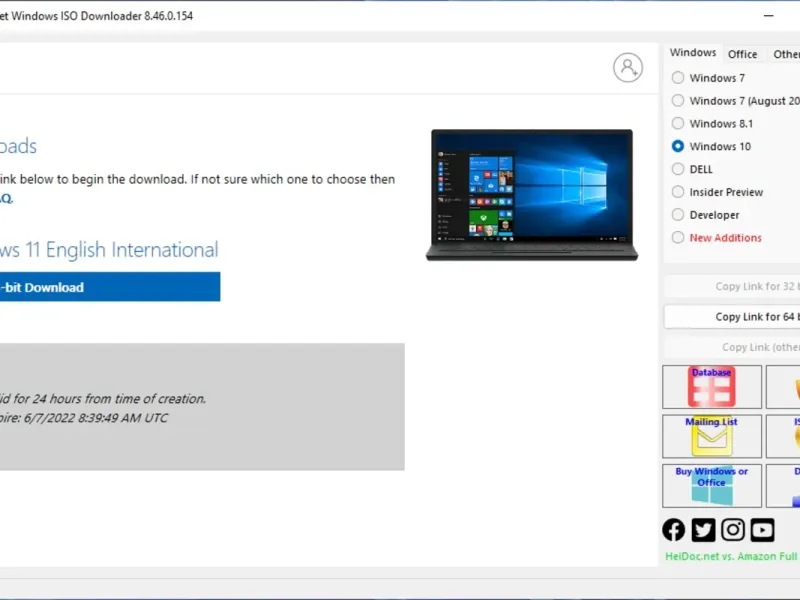The image size is (800, 600).
Task: Click the Windows 10 laptop image
Action: [532, 195]
